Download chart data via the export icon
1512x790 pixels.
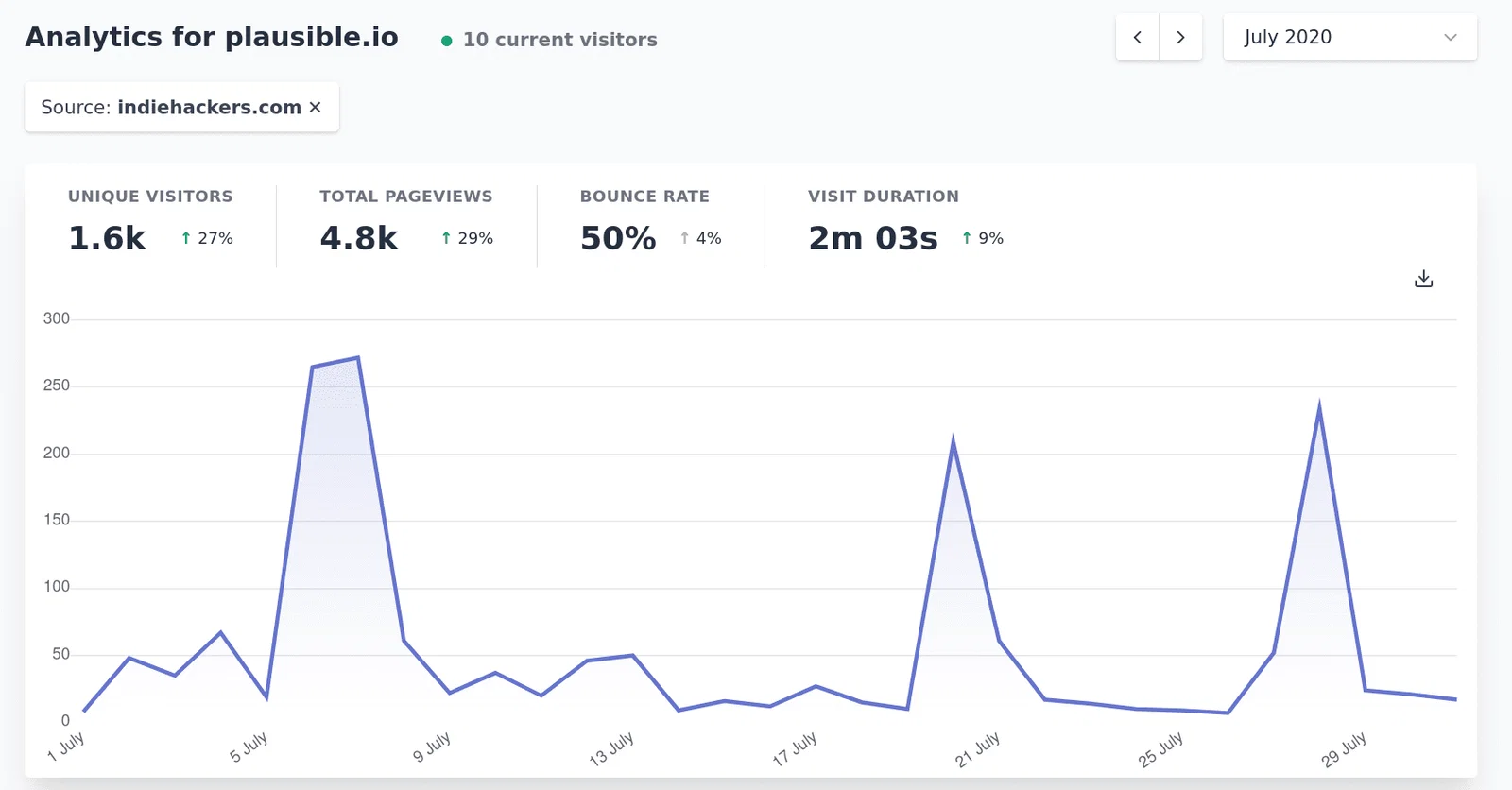click(1423, 279)
